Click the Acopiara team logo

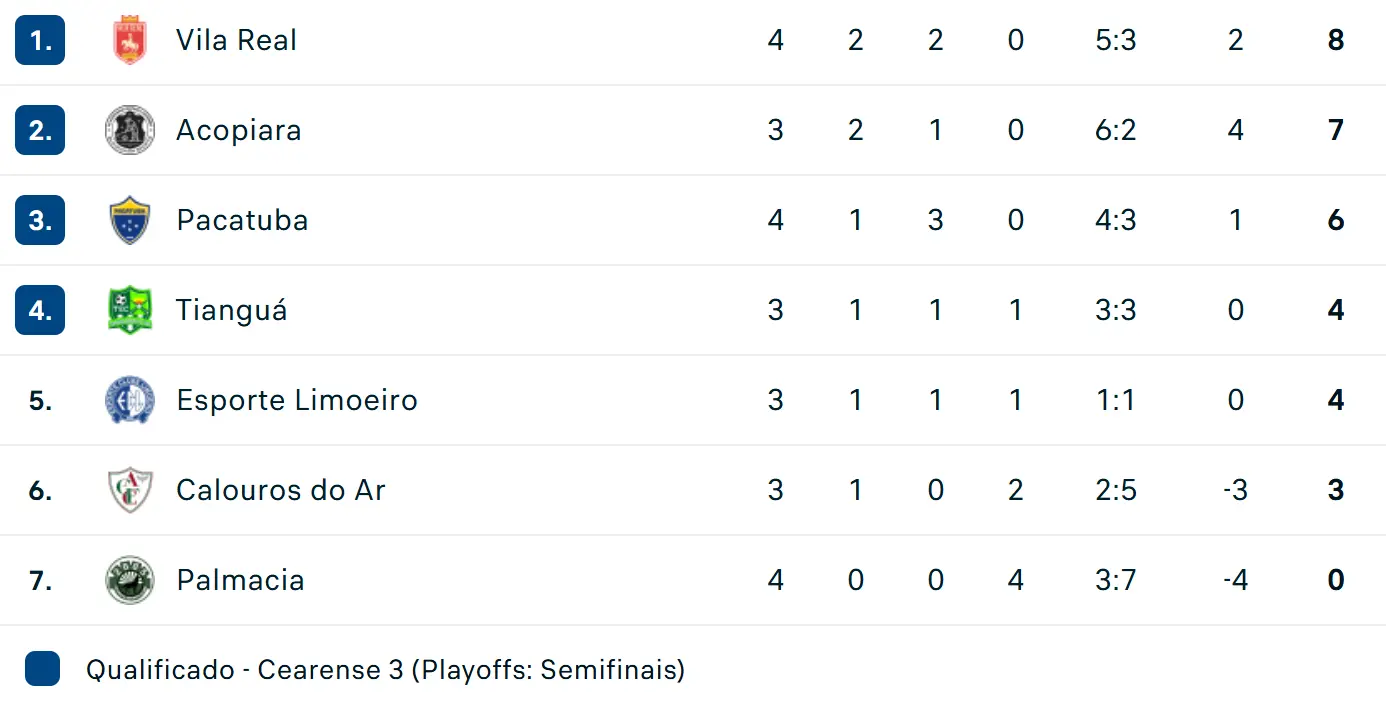click(130, 130)
